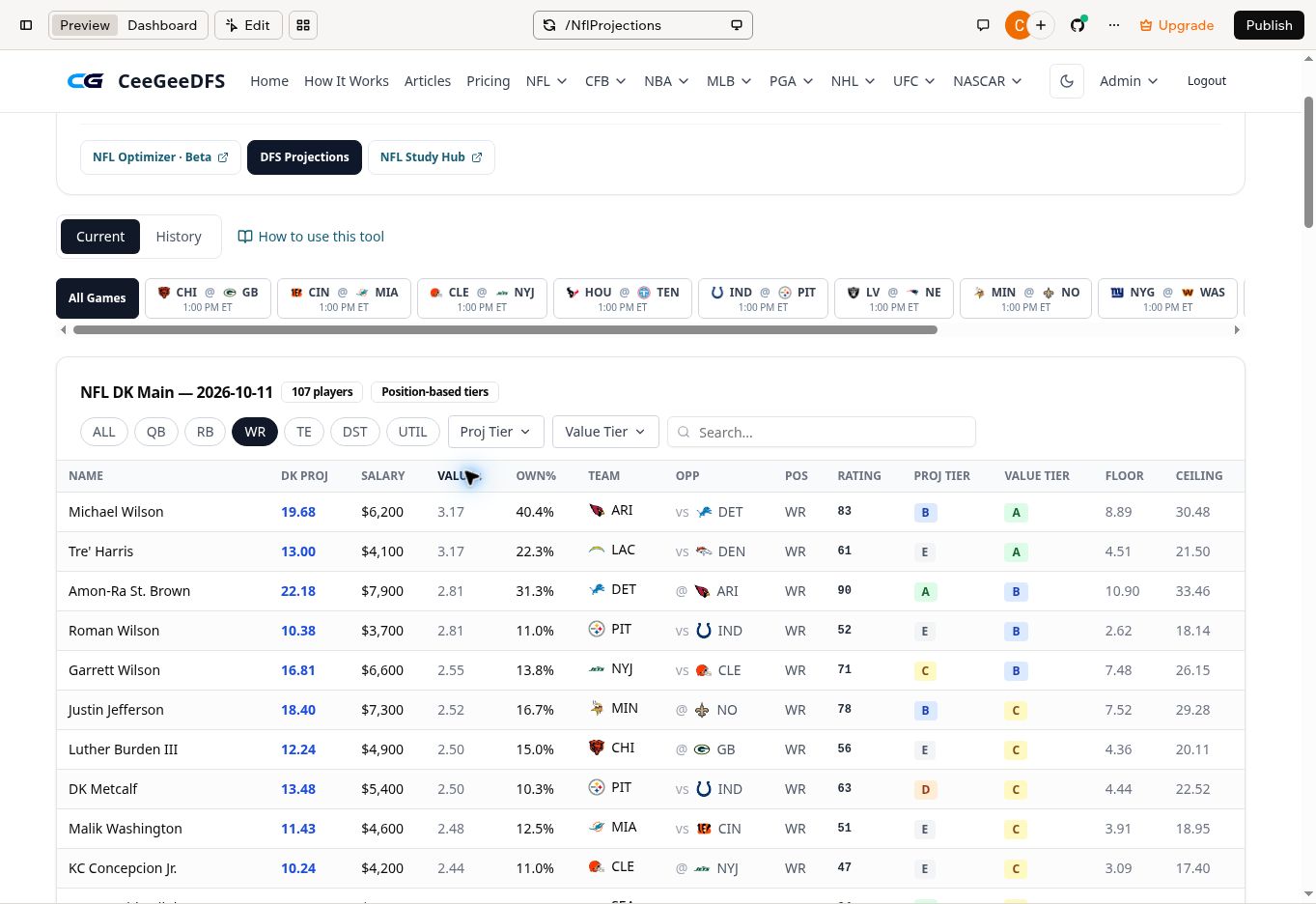This screenshot has width=1316, height=904.
Task: Click the CeeGeeDFS logo
Action: point(146,81)
